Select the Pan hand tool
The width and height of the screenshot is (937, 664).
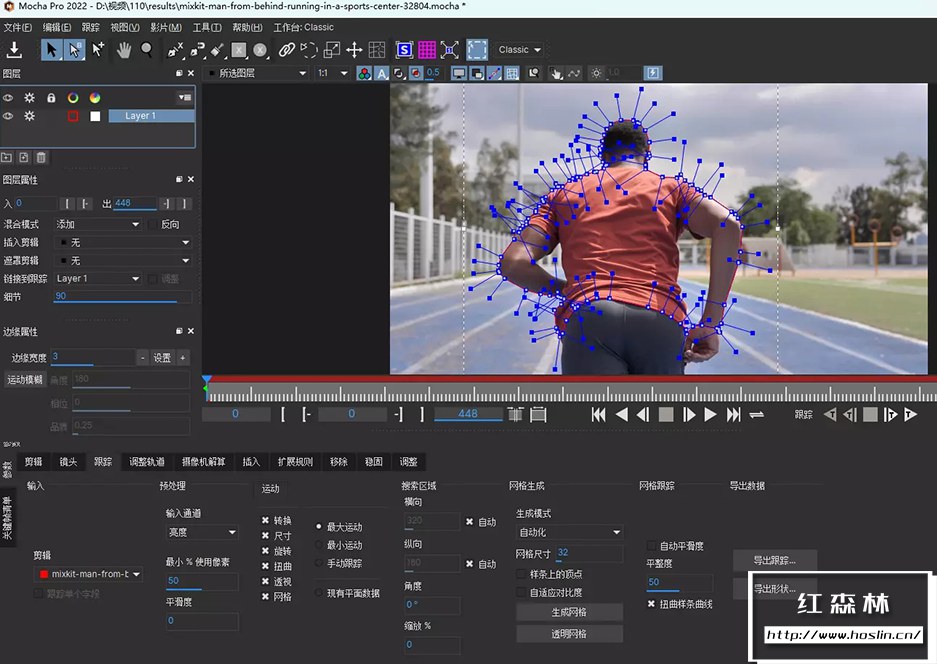pyautogui.click(x=124, y=49)
